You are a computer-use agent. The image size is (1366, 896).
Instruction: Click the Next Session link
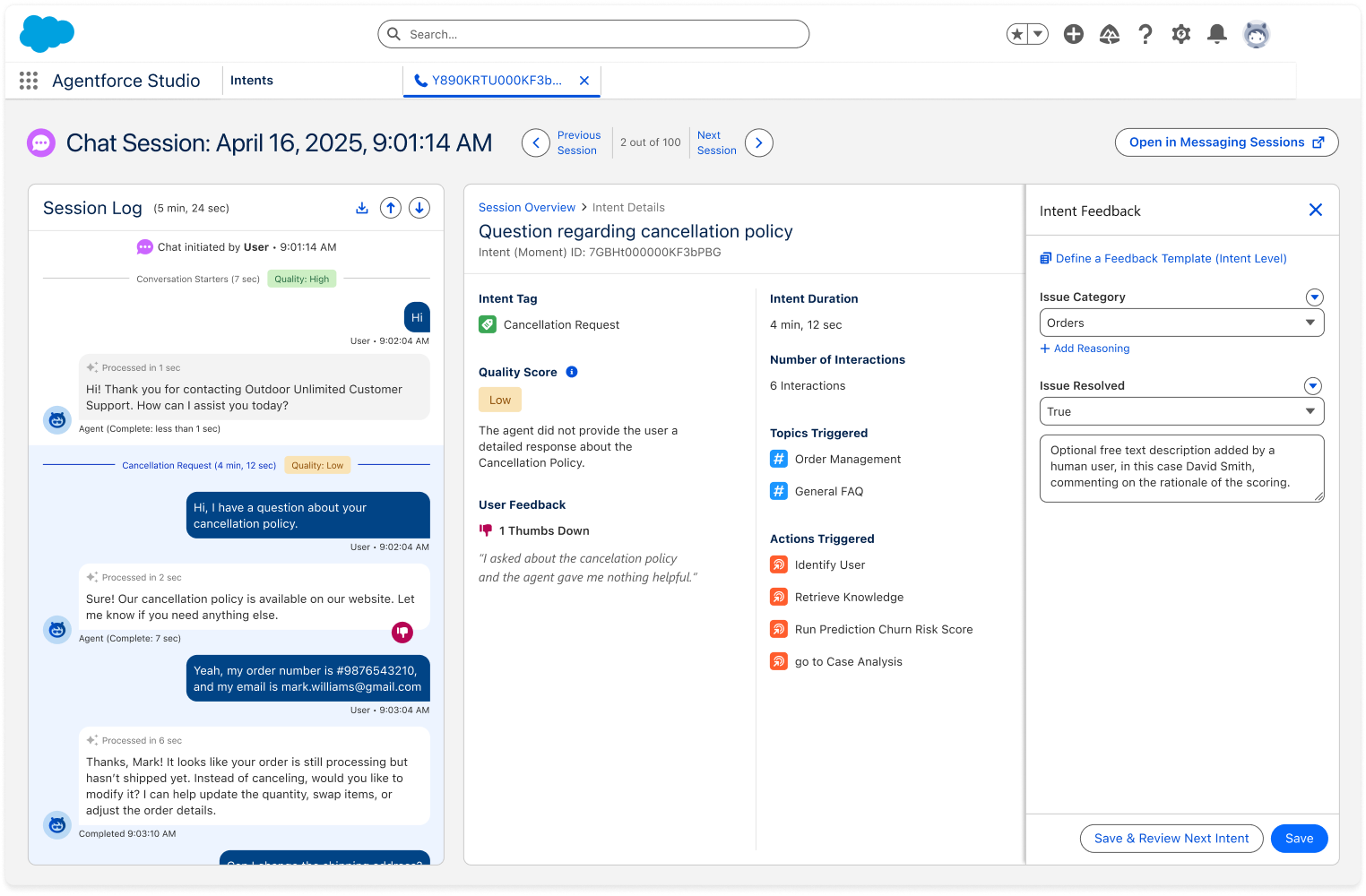pyautogui.click(x=717, y=142)
